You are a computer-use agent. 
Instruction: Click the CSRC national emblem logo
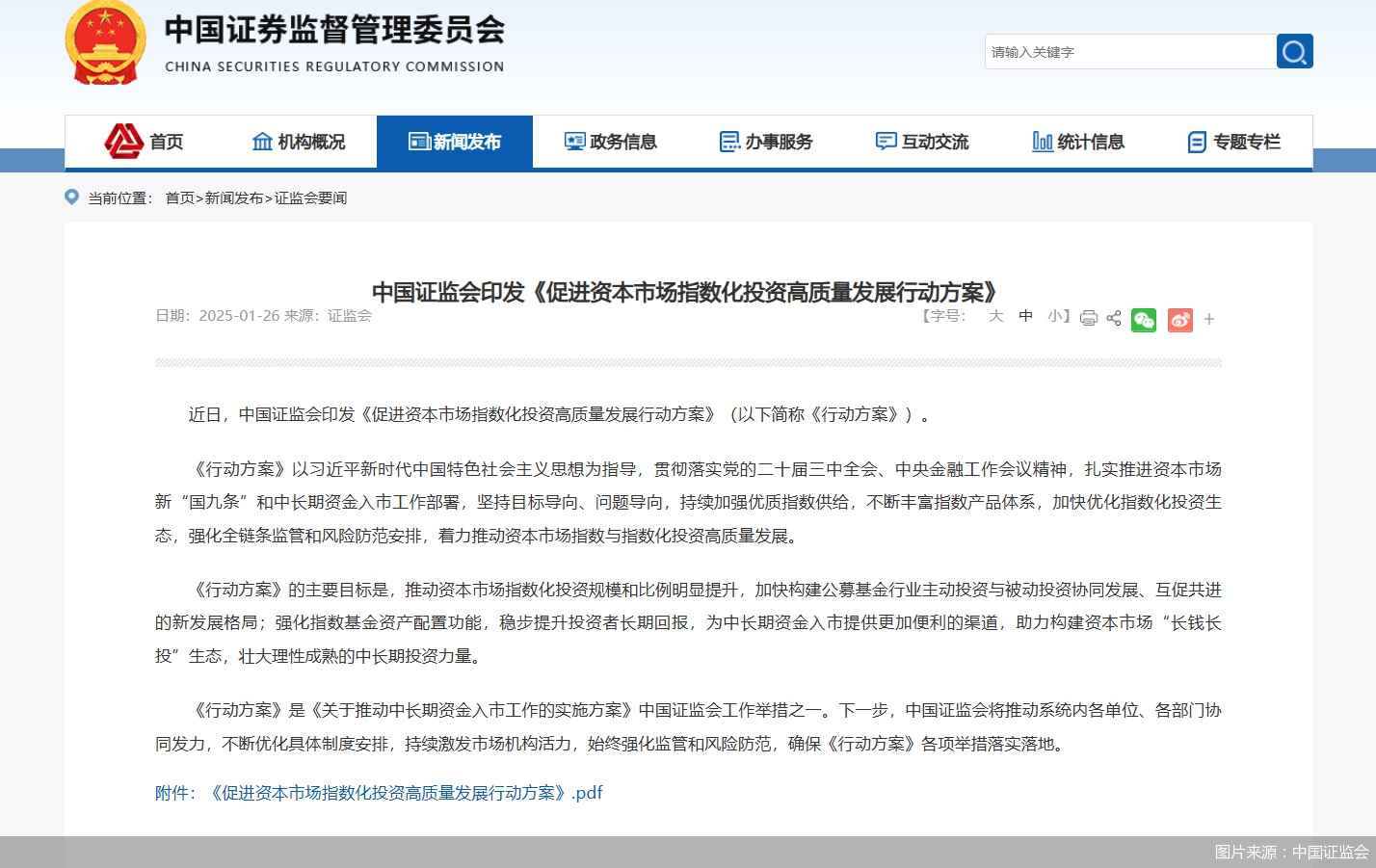[x=106, y=42]
